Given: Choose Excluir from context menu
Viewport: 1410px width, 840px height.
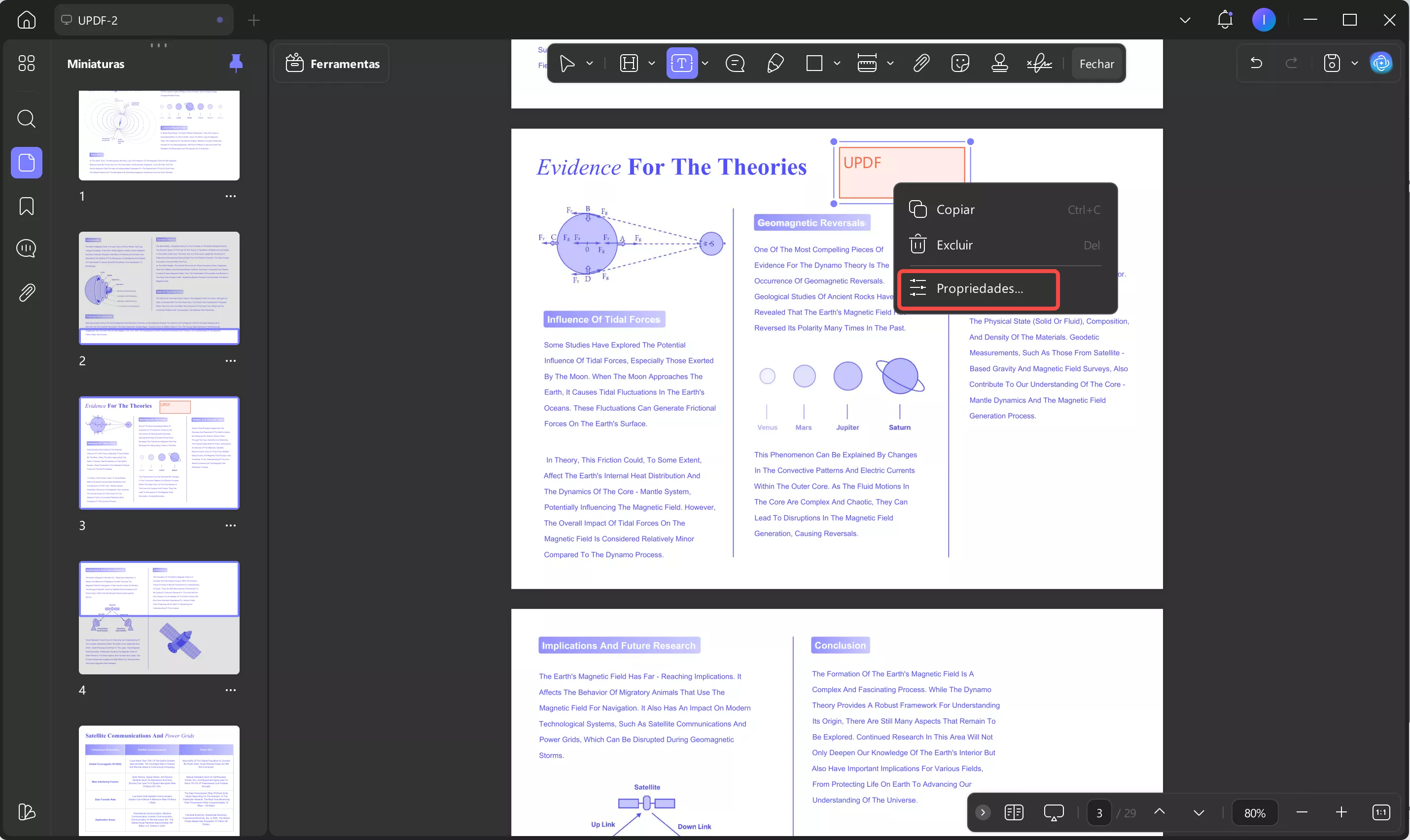Looking at the screenshot, I should (954, 245).
